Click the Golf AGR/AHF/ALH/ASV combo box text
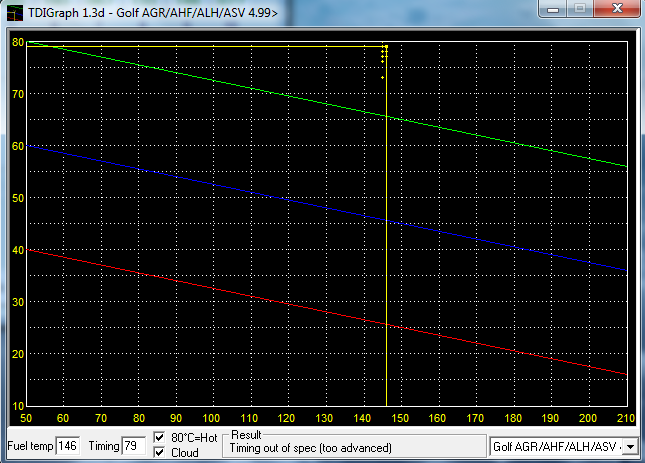This screenshot has width=645, height=463. tap(556, 446)
